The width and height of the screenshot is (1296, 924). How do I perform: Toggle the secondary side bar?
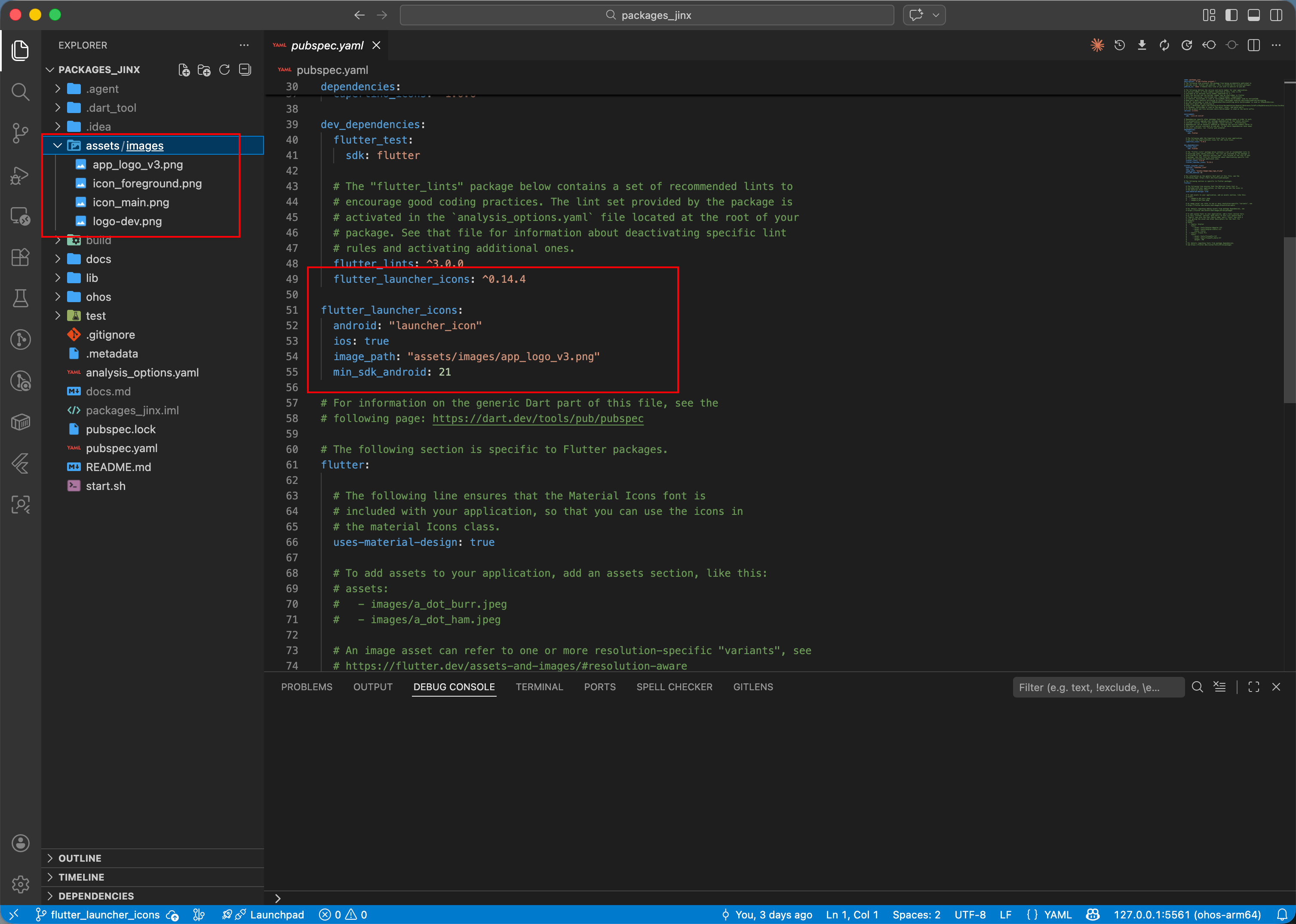[1275, 15]
